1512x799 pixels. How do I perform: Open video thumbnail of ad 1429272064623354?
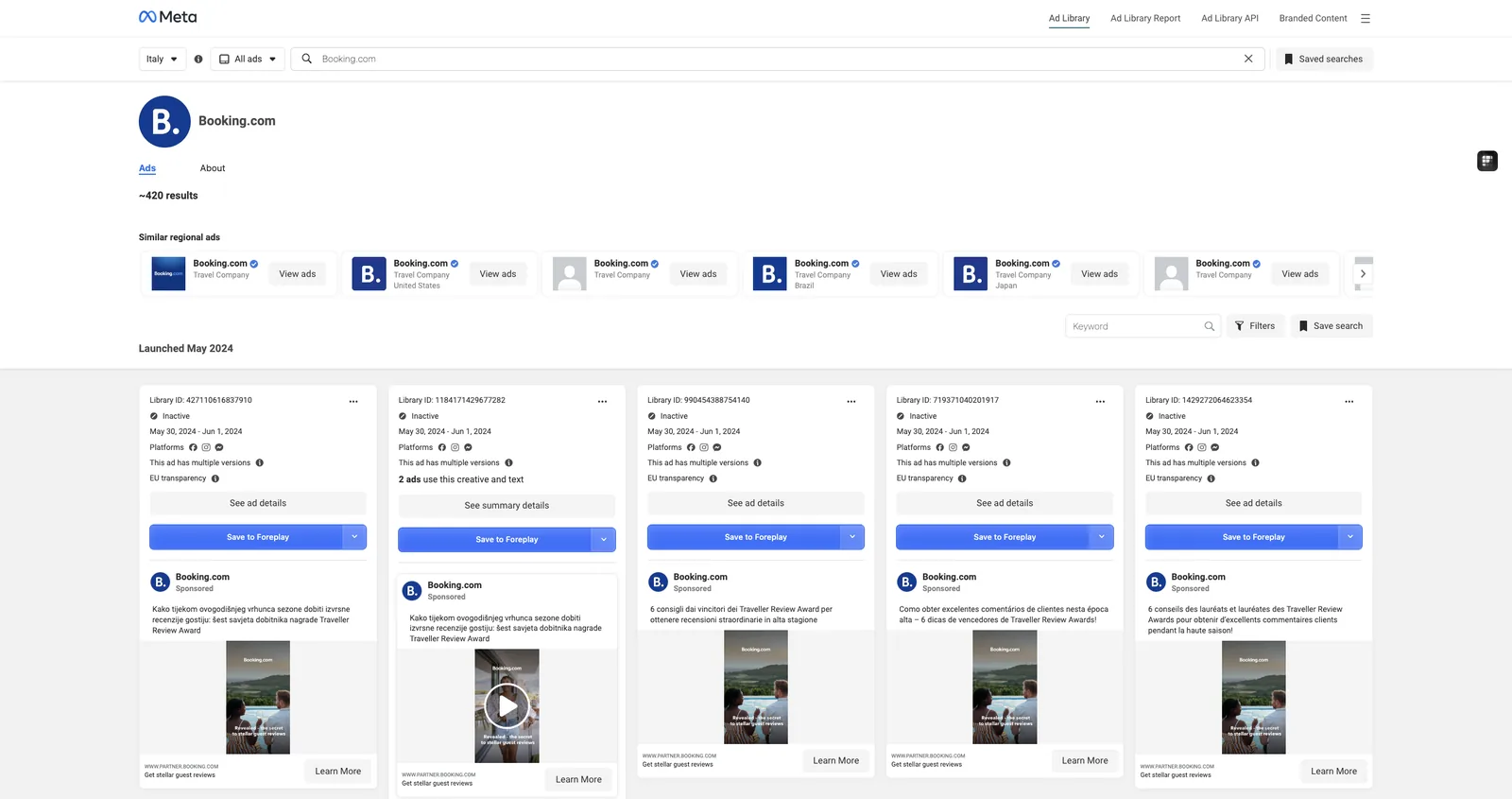1254,698
